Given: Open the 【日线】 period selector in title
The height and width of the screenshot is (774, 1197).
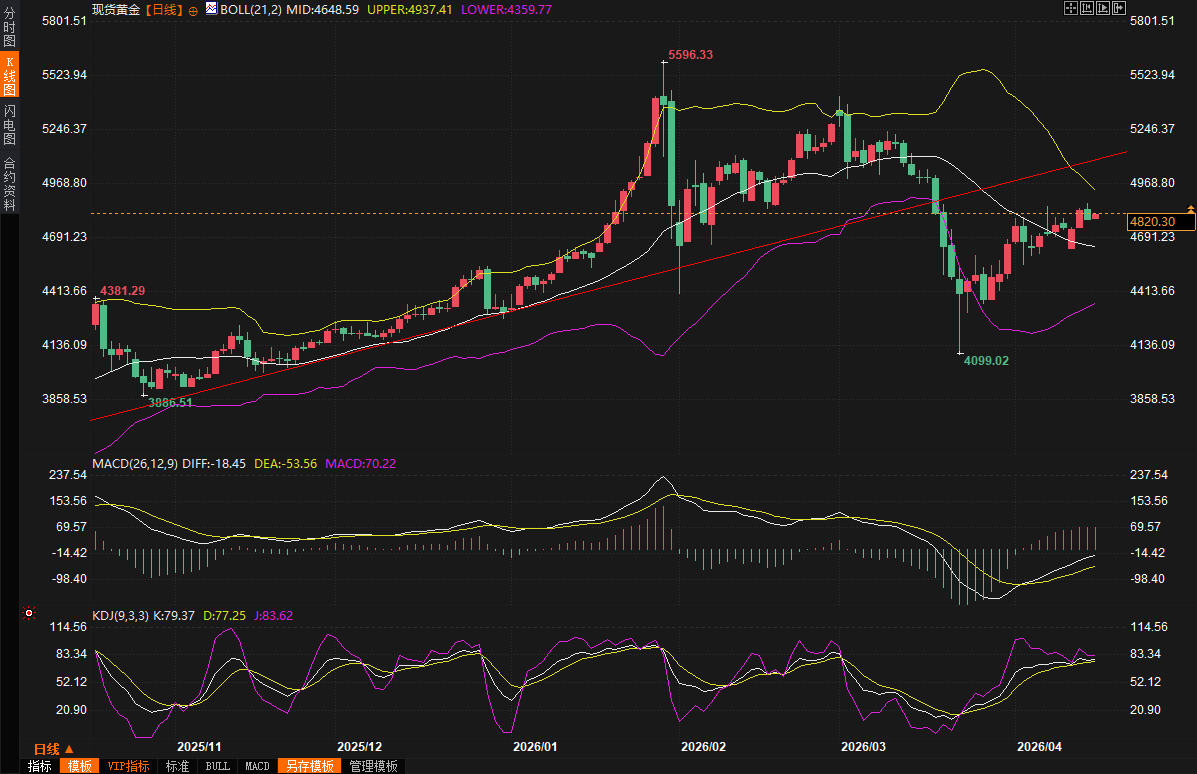Looking at the screenshot, I should pyautogui.click(x=164, y=10).
